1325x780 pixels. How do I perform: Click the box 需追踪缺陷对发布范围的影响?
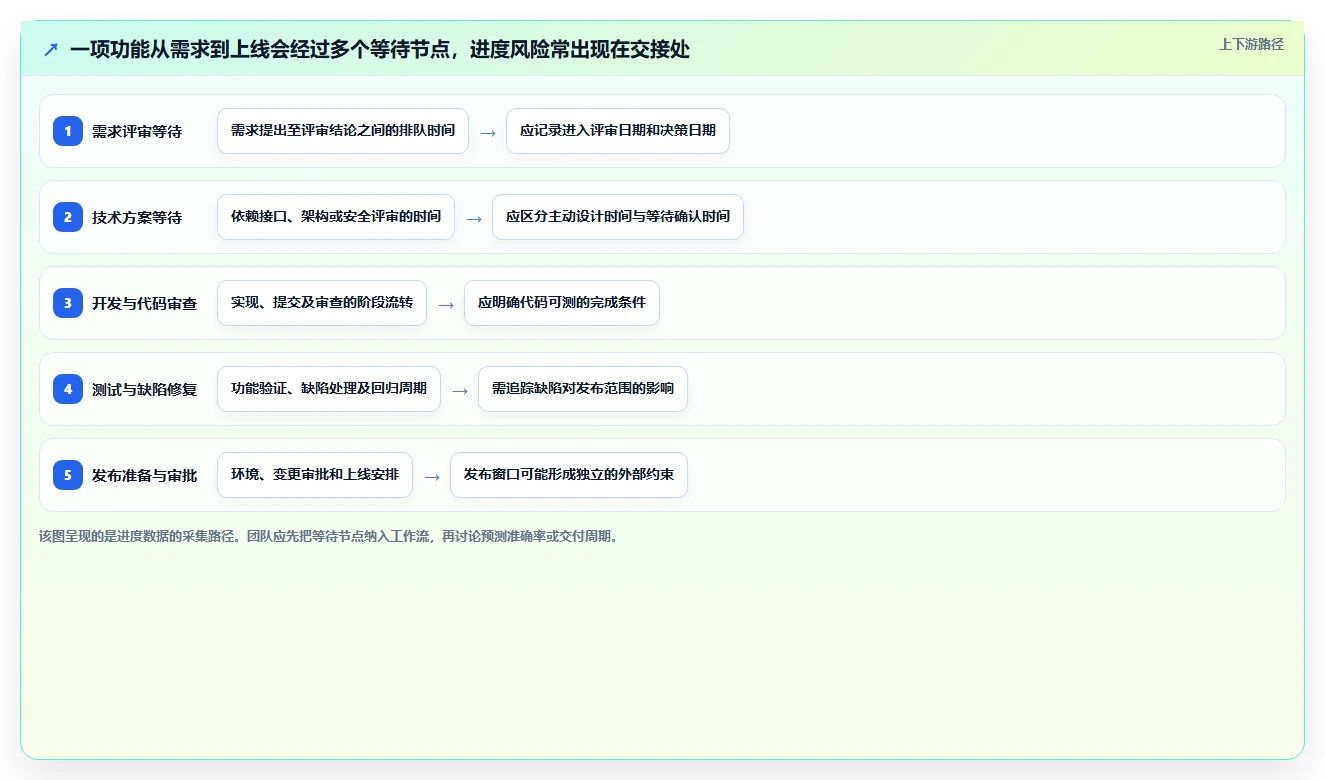click(x=583, y=389)
